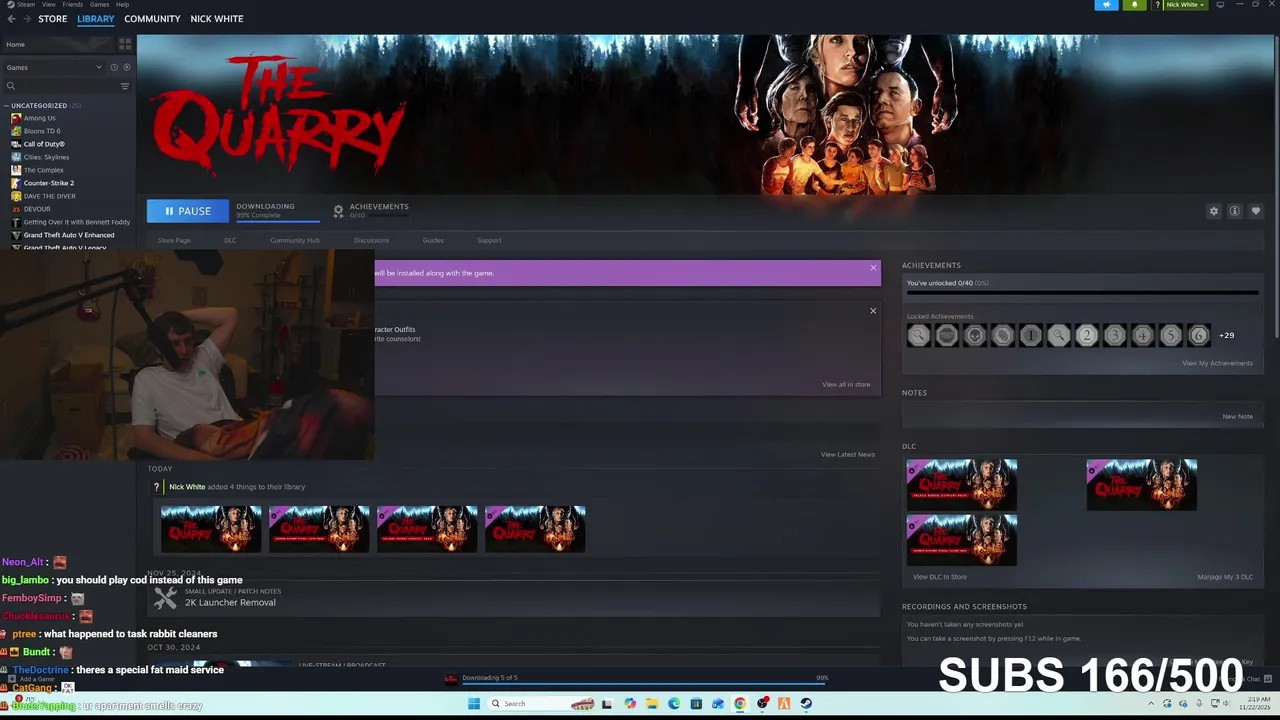Open Edge browser from the taskbar
The height and width of the screenshot is (720, 1280).
(674, 704)
